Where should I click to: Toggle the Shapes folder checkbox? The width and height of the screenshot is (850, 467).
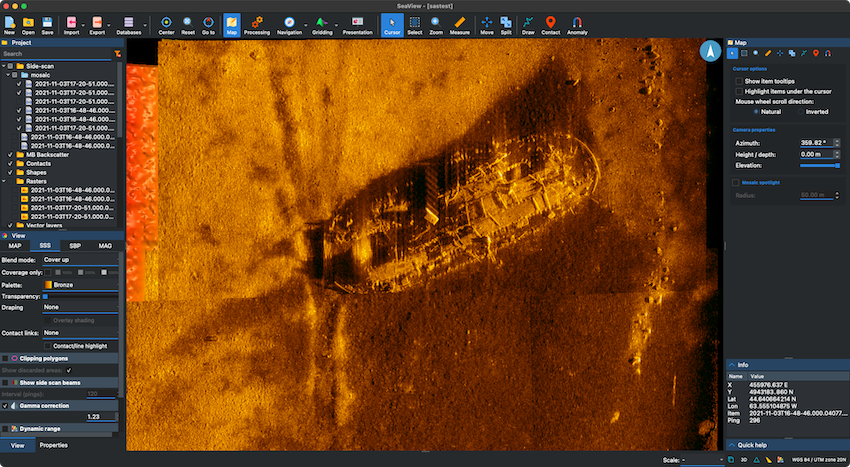pos(10,172)
